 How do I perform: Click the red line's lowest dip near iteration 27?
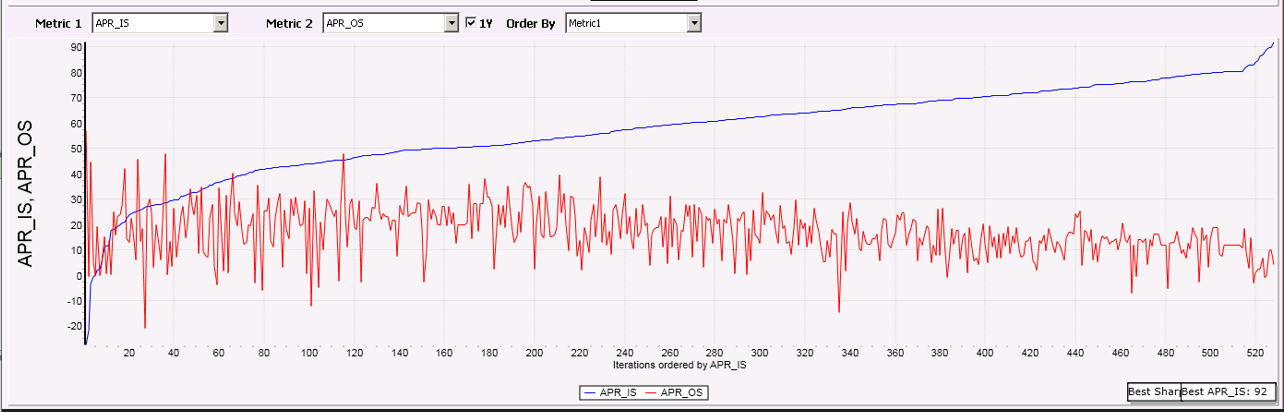tap(145, 327)
